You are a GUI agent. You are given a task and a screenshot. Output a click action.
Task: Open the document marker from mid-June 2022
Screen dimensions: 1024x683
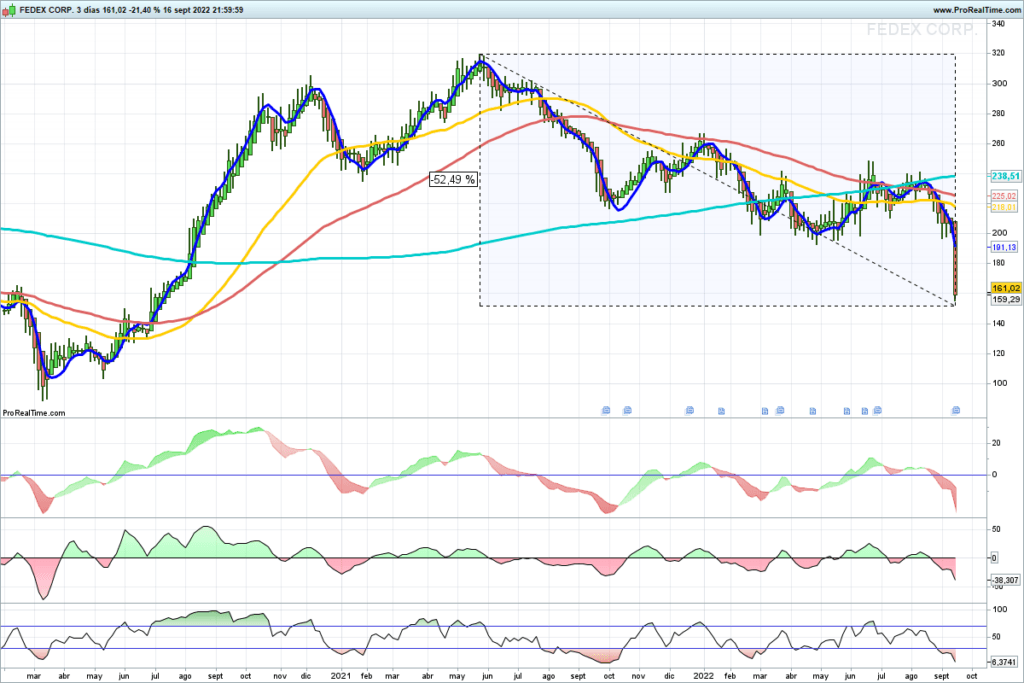point(865,411)
